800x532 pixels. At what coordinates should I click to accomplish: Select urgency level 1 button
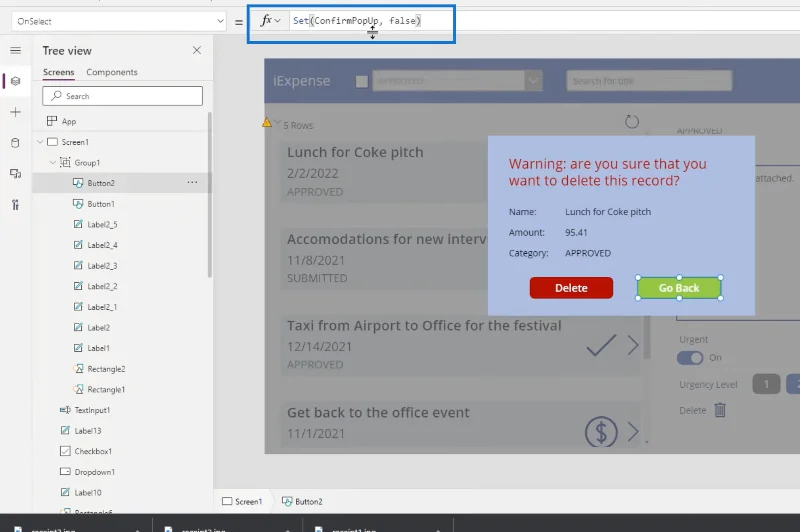tap(766, 384)
